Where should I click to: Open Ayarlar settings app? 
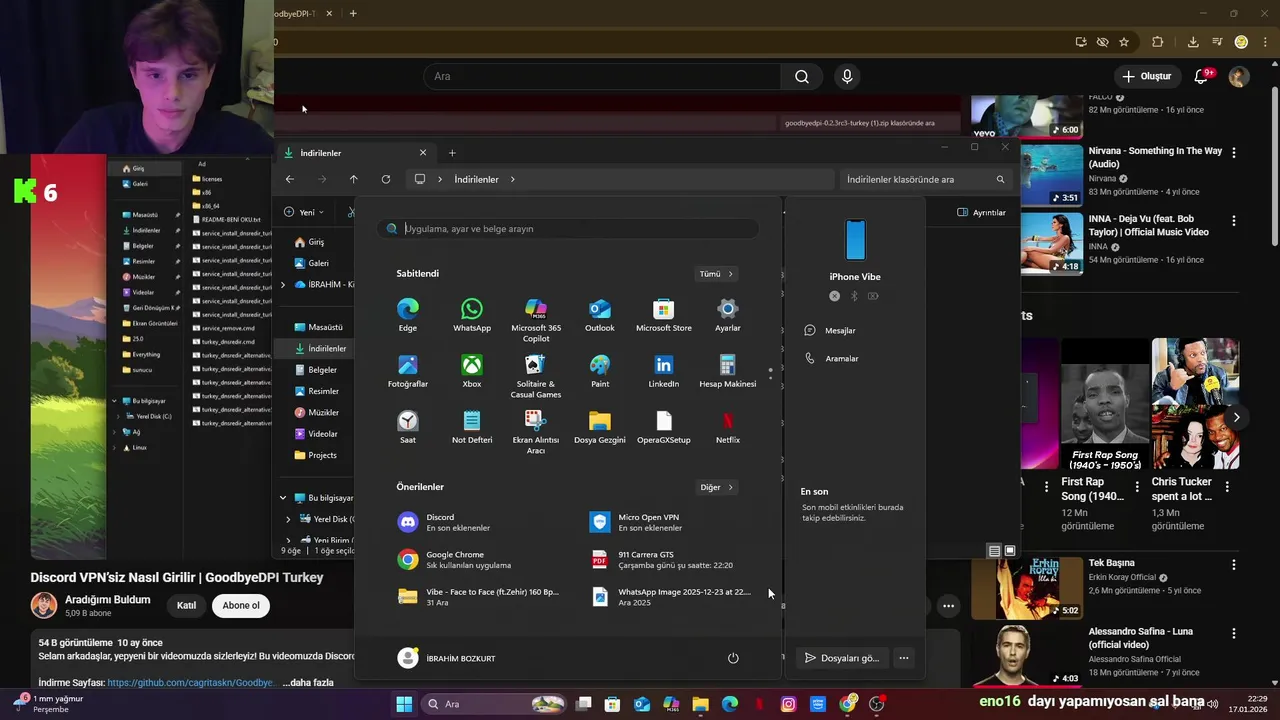click(728, 315)
